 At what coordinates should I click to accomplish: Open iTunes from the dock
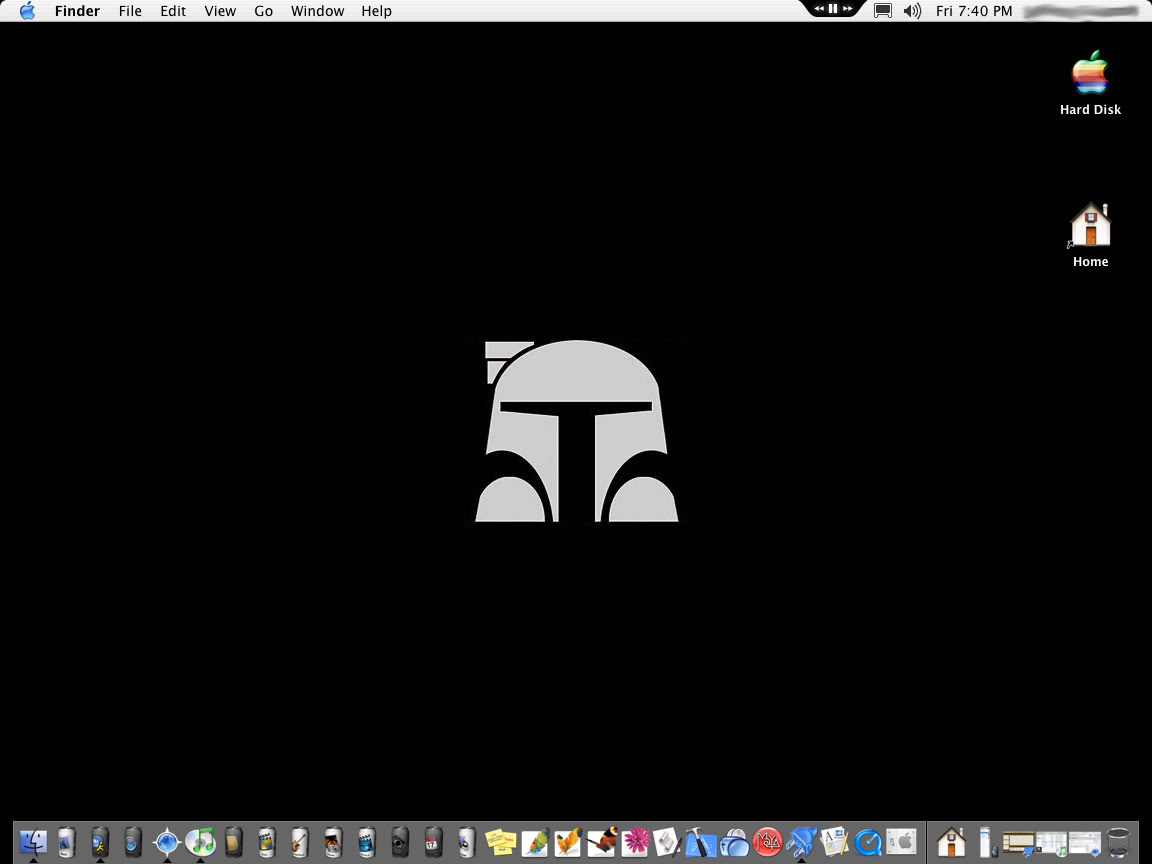point(200,842)
